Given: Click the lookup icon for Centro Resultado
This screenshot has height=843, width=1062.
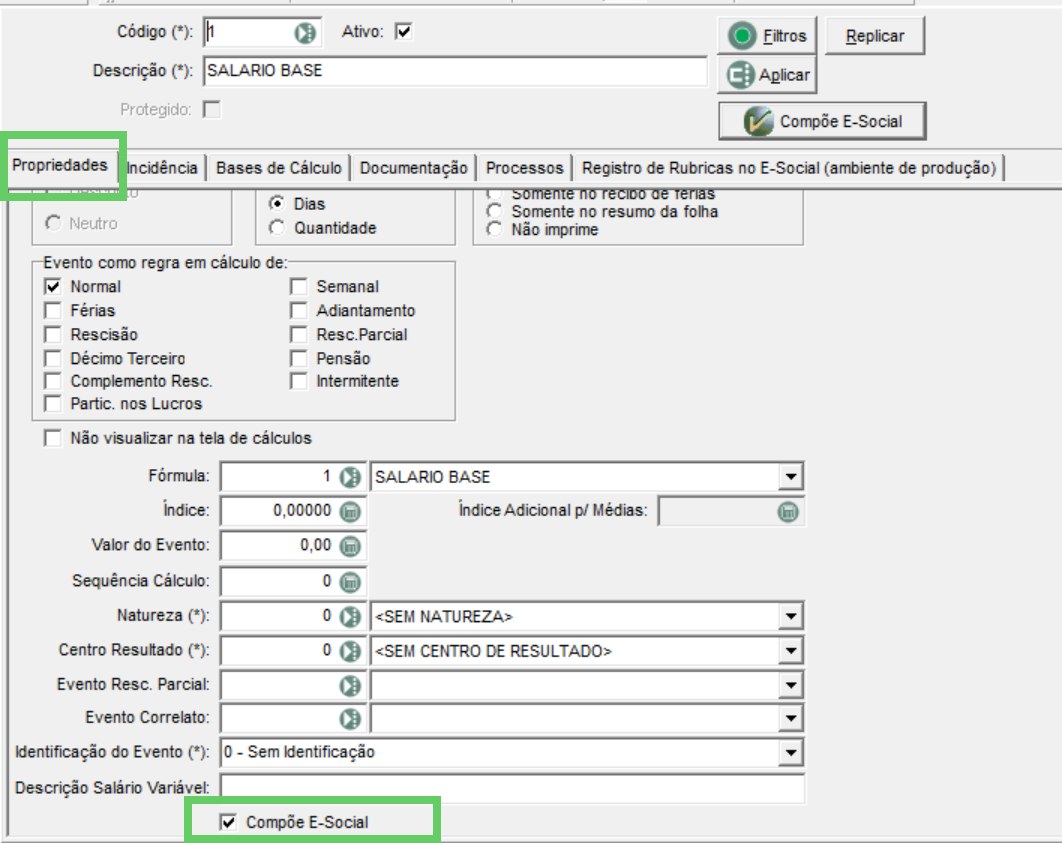Looking at the screenshot, I should click(350, 651).
